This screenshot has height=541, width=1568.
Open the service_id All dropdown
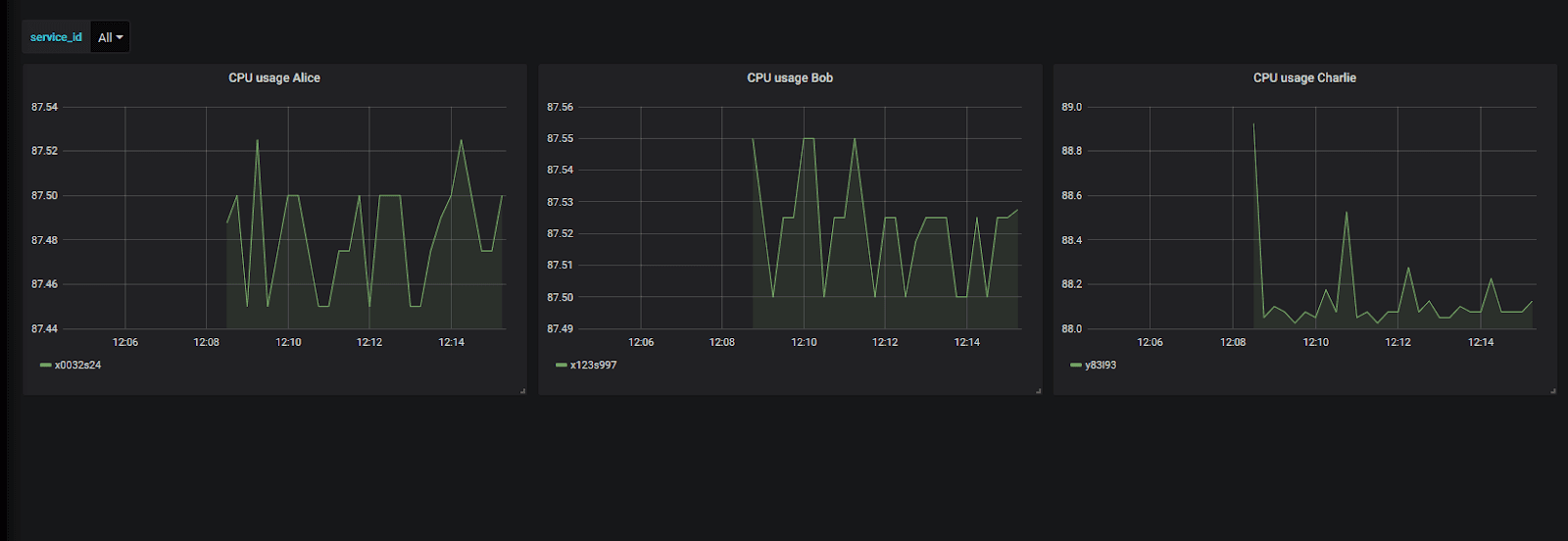pos(110,37)
